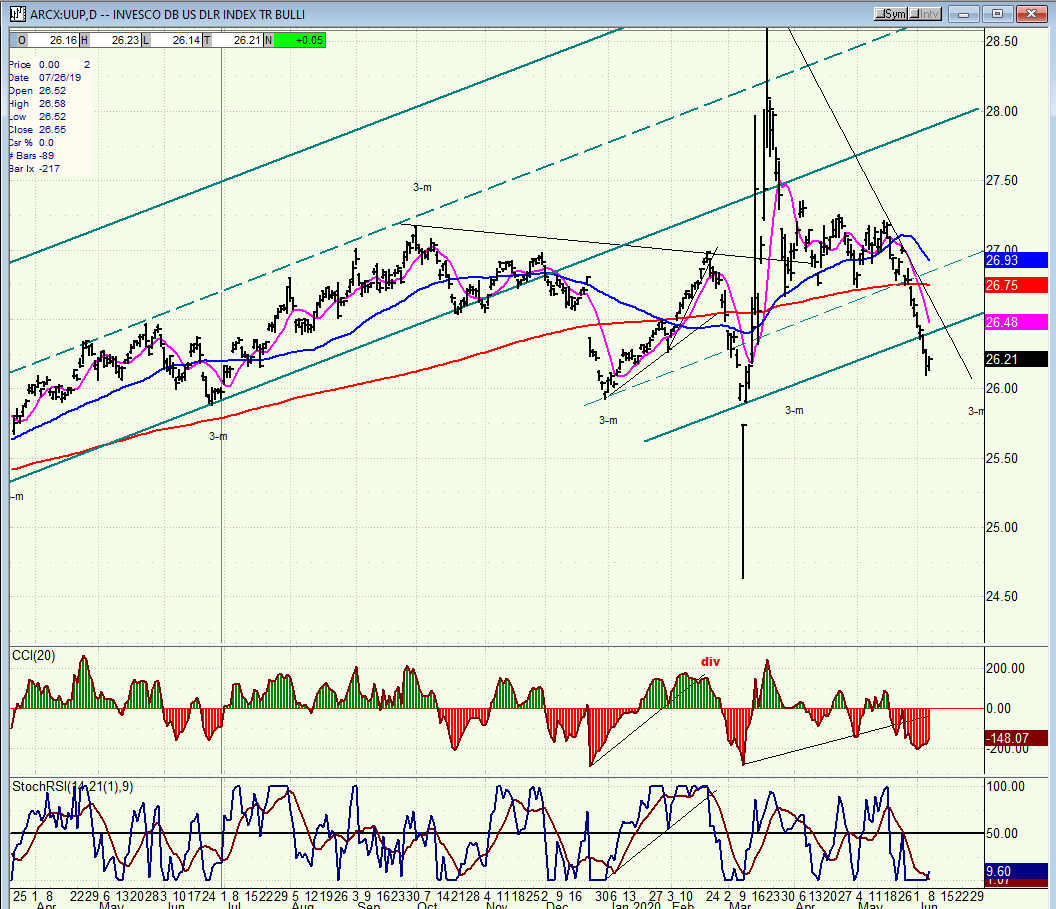This screenshot has width=1056, height=909.
Task: Select the Low price field showing 26.14
Action: pos(174,40)
